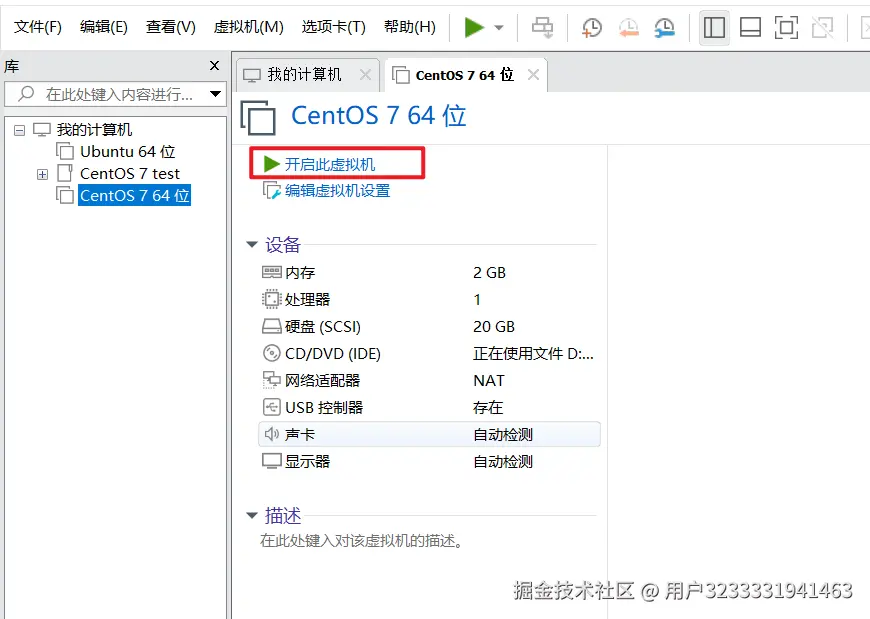Image resolution: width=870 pixels, height=619 pixels.
Task: Click the take snapshot clock icon
Action: click(591, 27)
